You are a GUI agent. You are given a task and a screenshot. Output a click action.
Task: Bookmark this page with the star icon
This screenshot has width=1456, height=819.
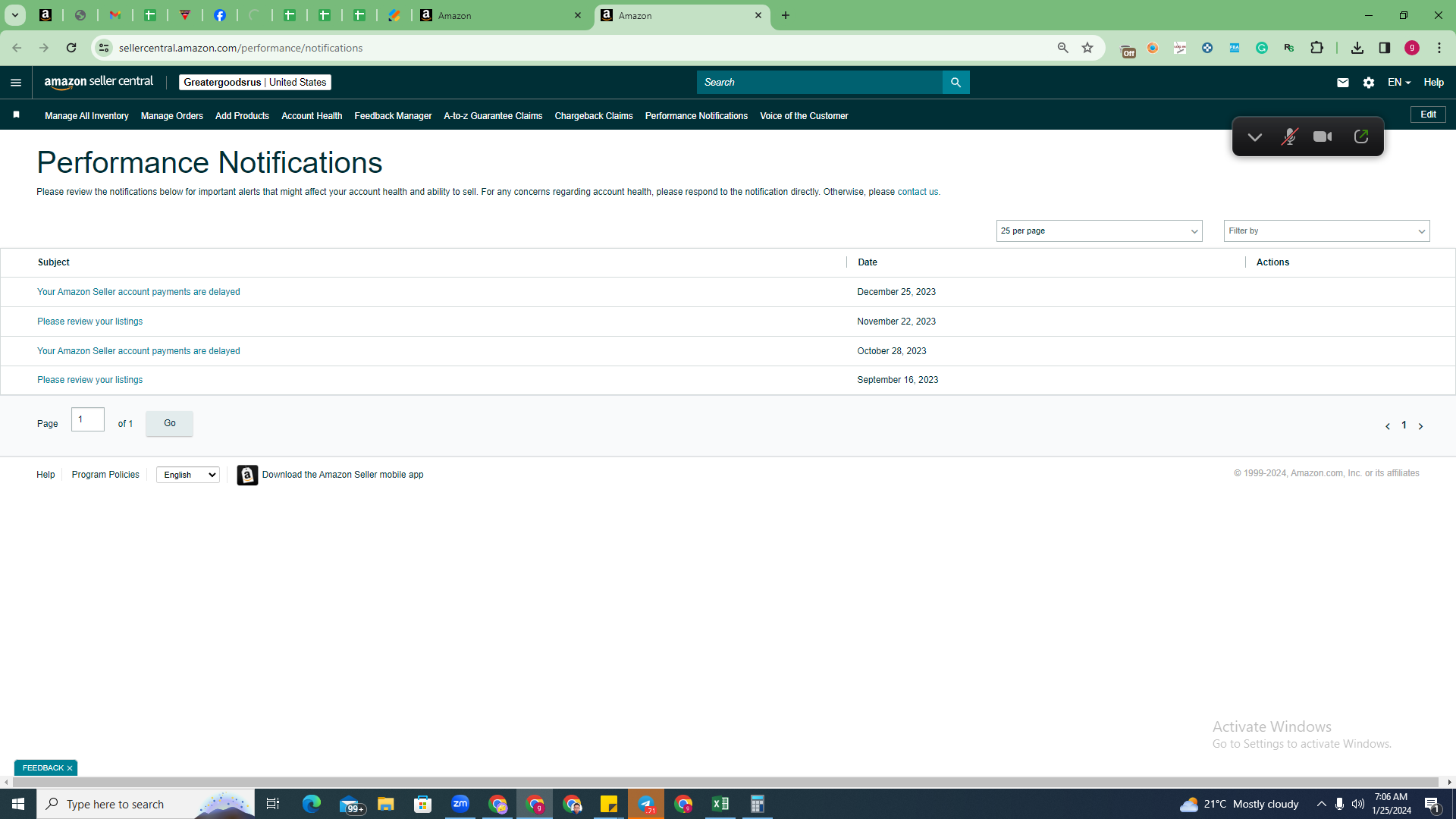[x=1087, y=48]
